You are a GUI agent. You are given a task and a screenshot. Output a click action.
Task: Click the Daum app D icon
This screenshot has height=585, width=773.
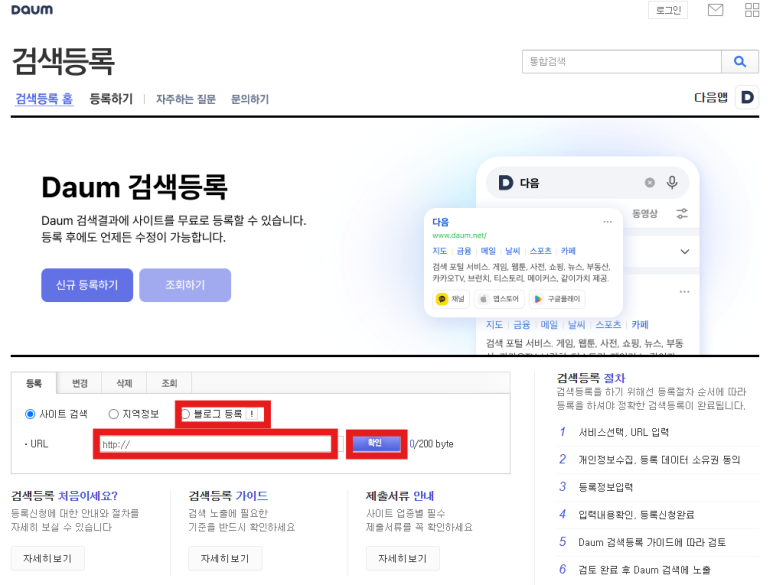tap(747, 97)
